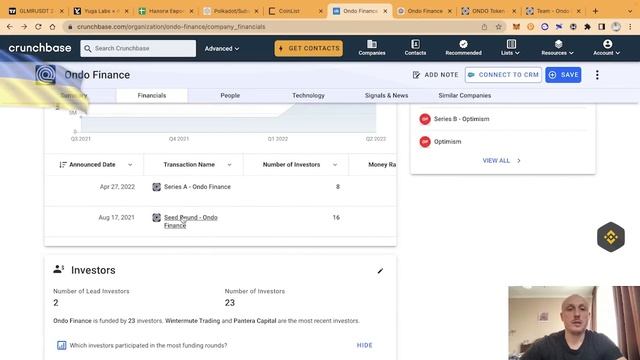Edit the Investors section with pencil icon
Image resolution: width=640 pixels, height=360 pixels.
pyautogui.click(x=380, y=271)
